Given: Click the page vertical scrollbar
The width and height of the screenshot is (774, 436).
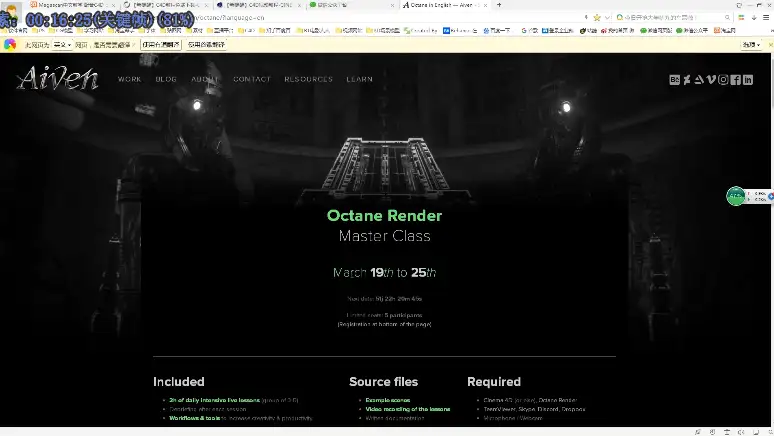Looking at the screenshot, I should coord(771,239).
